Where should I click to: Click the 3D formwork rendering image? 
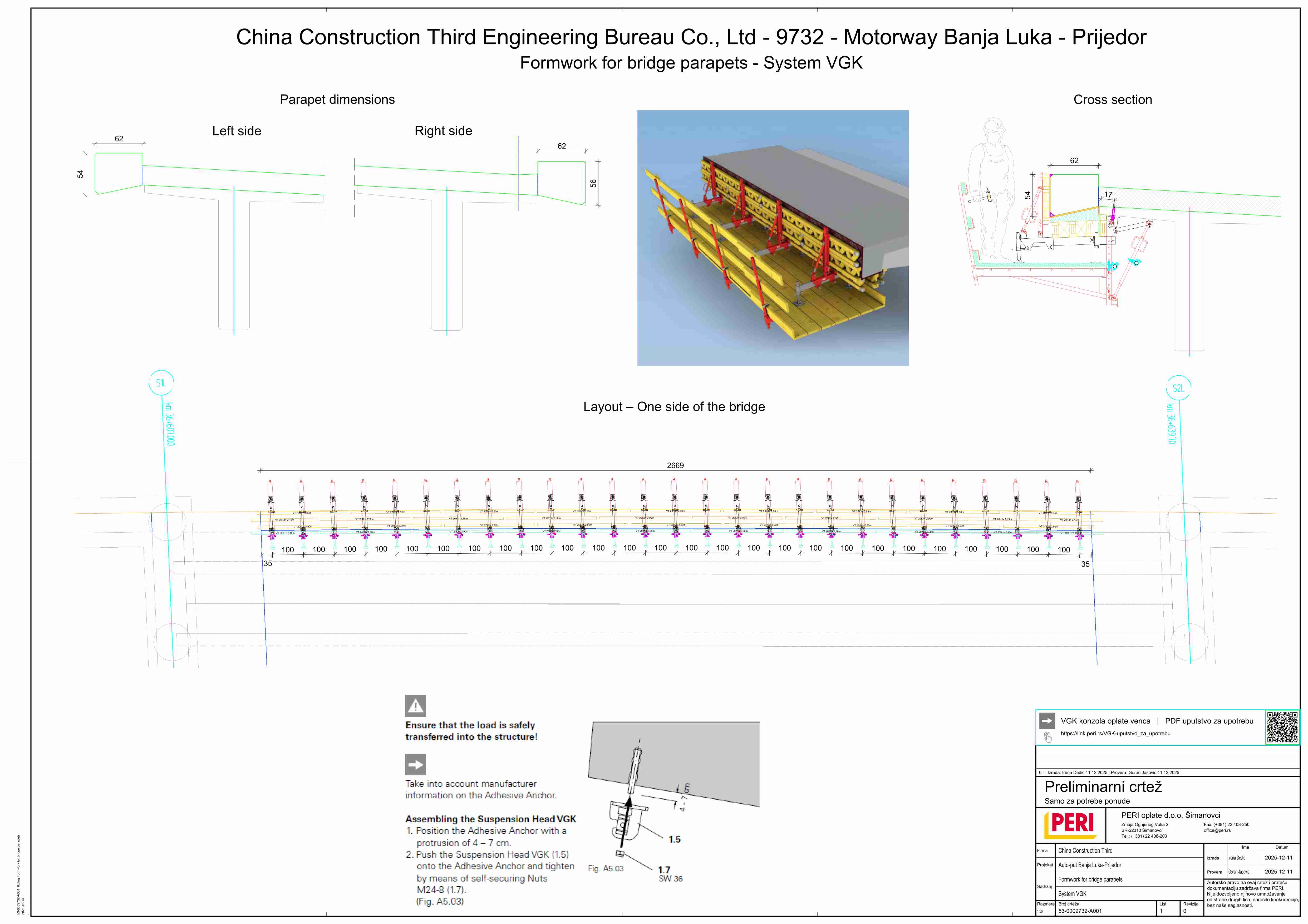pyautogui.click(x=773, y=238)
